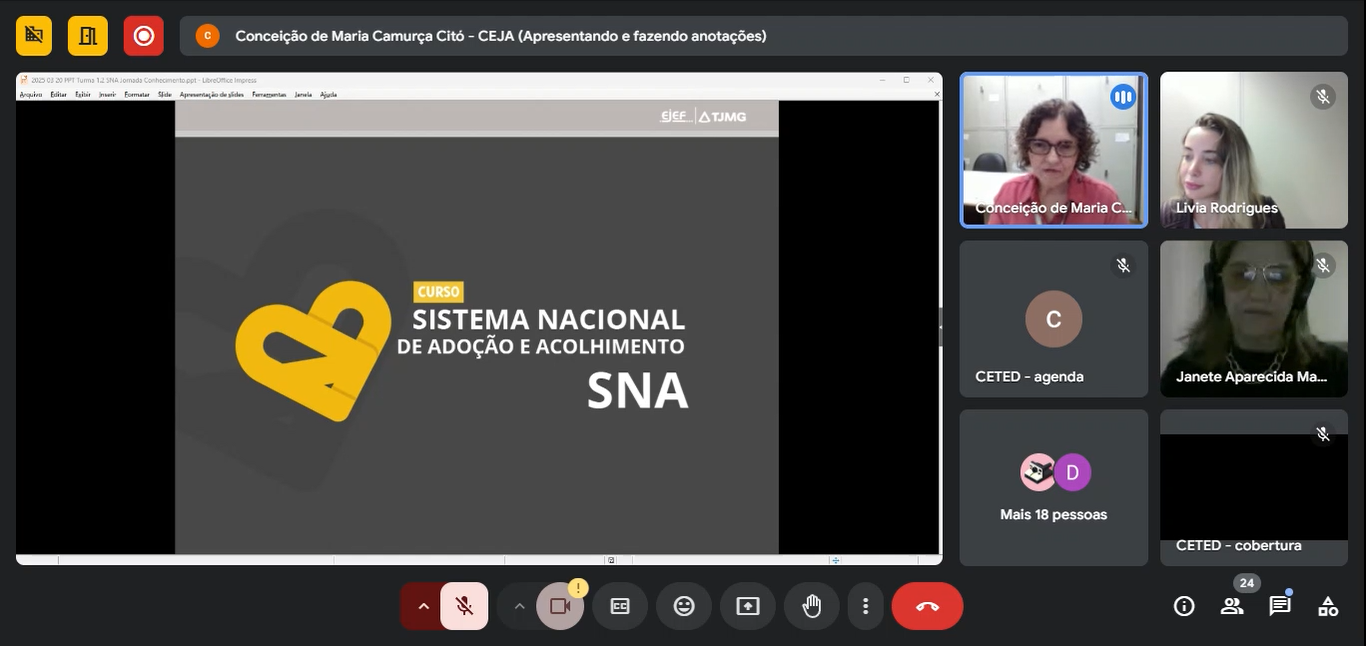Viewport: 1366px width, 646px height.
Task: Open the Ajuda menu in LibreOffice Impress
Action: click(328, 94)
